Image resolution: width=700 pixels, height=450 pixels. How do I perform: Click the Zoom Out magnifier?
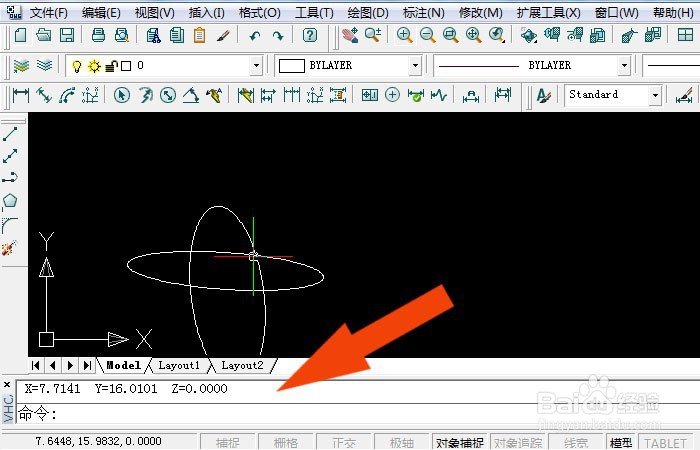point(428,35)
